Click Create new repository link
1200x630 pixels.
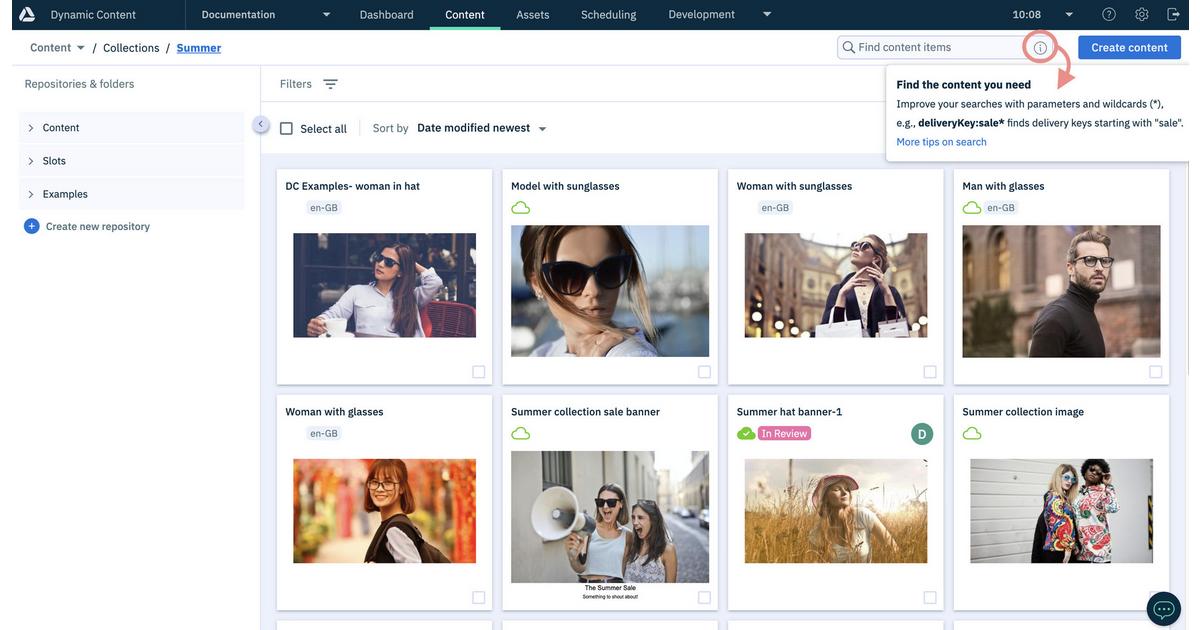click(x=98, y=226)
